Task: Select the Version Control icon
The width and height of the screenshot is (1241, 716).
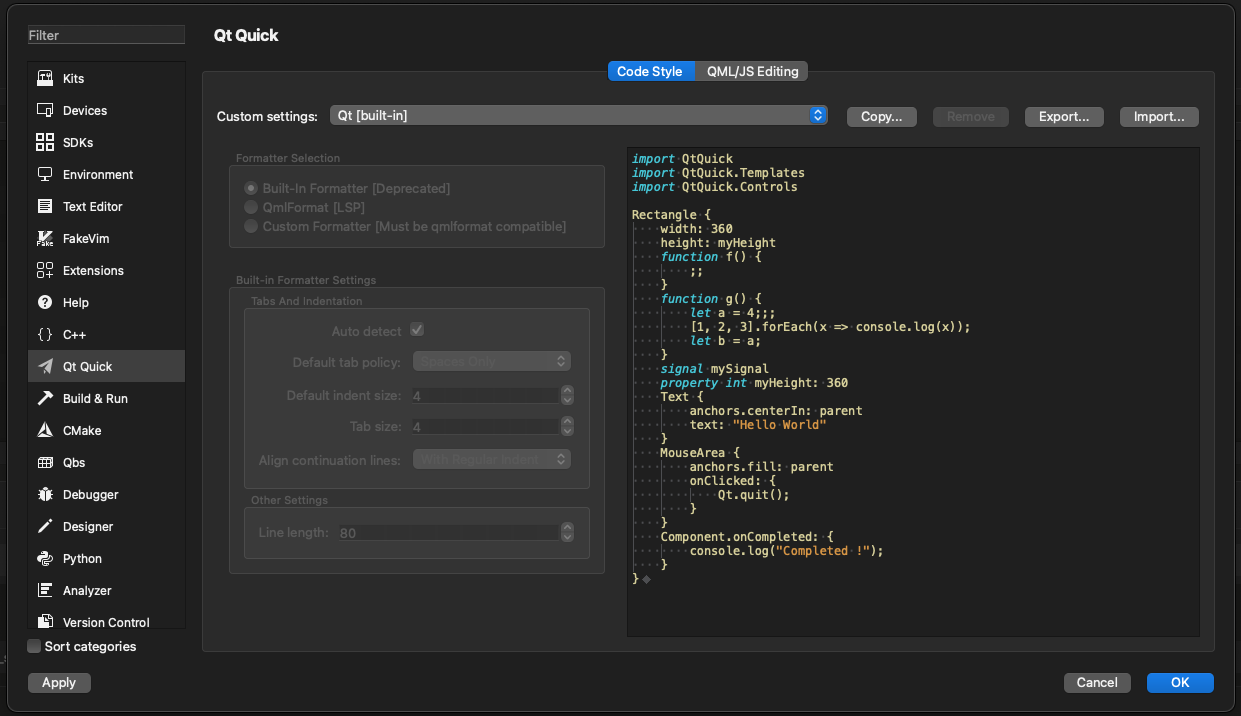Action: point(45,622)
